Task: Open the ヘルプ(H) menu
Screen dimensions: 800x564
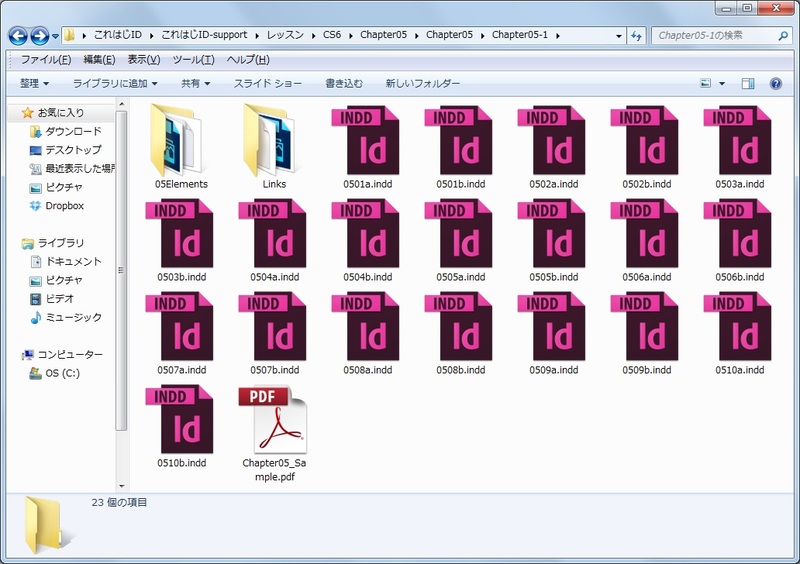Action: pyautogui.click(x=248, y=60)
